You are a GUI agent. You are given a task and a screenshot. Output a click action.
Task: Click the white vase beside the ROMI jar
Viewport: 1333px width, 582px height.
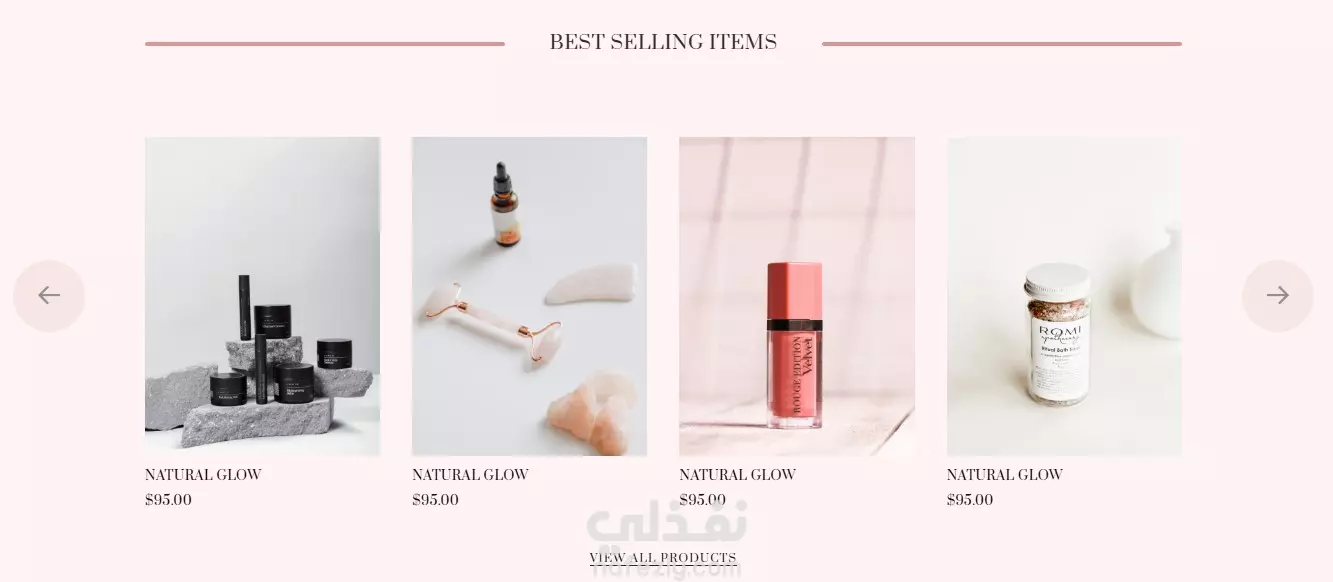tap(1157, 284)
